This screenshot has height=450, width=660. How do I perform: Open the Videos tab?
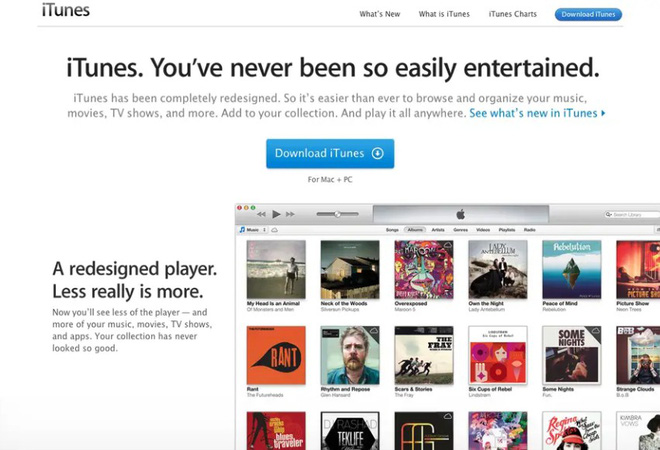point(483,230)
